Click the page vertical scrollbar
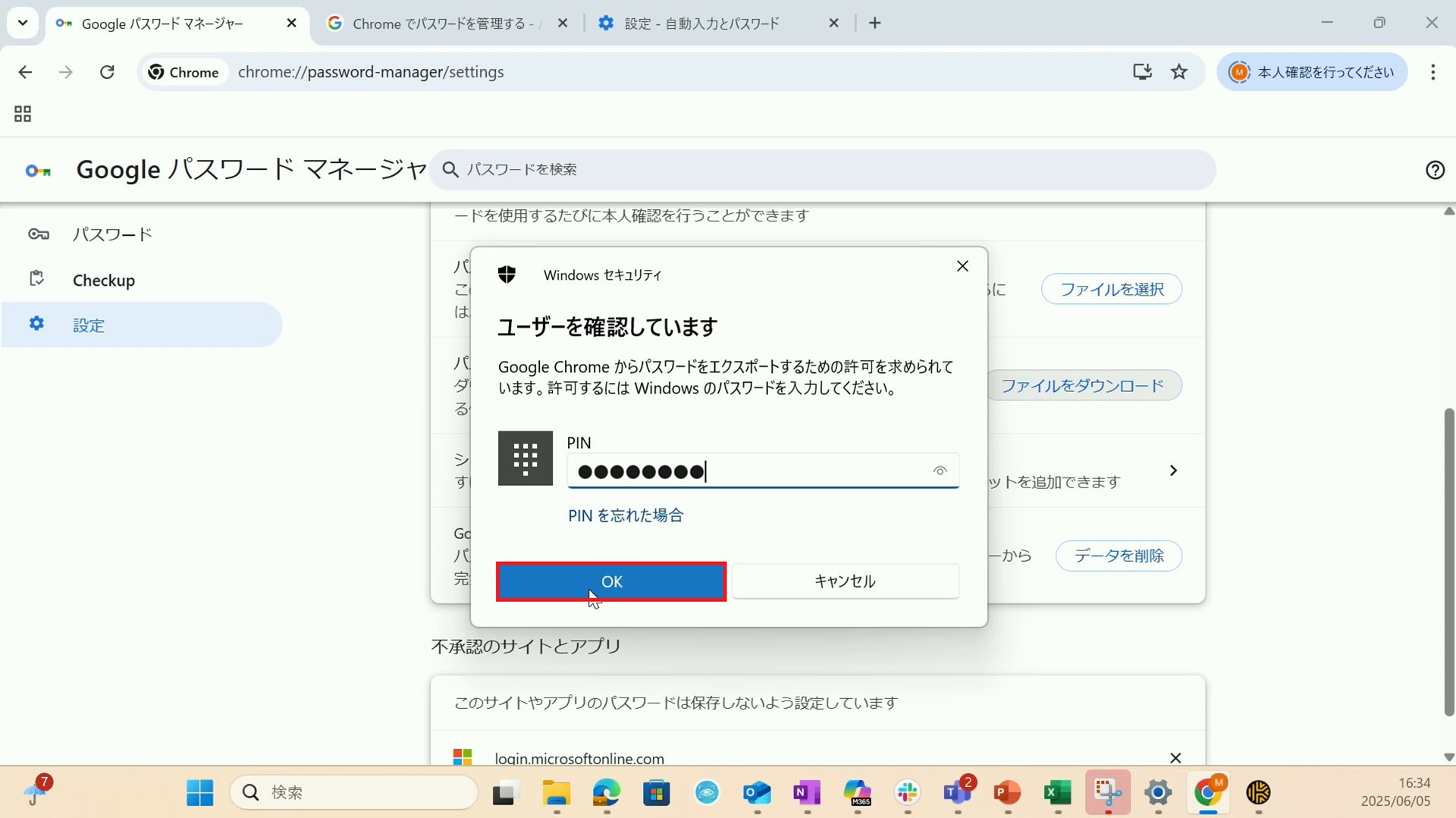Image resolution: width=1456 pixels, height=818 pixels. pos(1448,561)
